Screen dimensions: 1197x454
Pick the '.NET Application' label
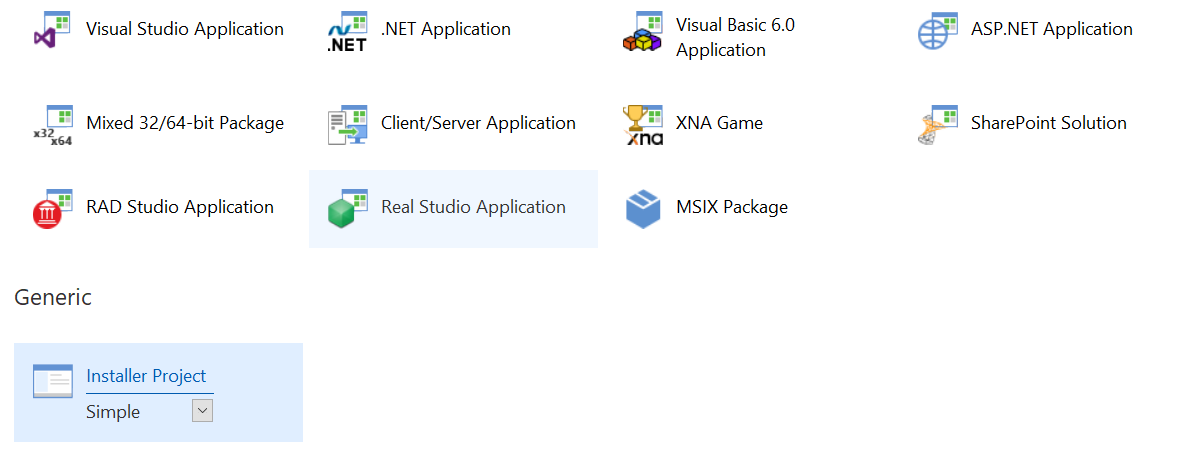point(446,29)
